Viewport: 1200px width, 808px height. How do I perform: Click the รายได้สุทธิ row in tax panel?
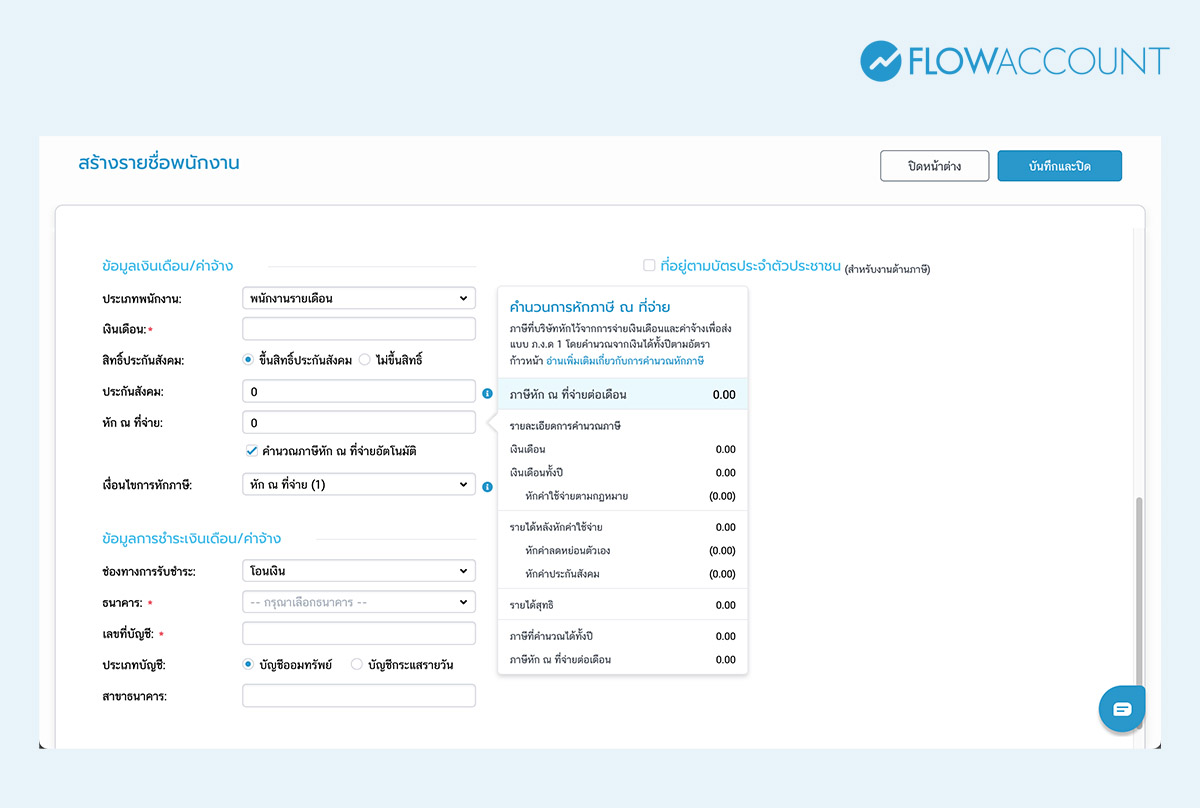click(622, 605)
